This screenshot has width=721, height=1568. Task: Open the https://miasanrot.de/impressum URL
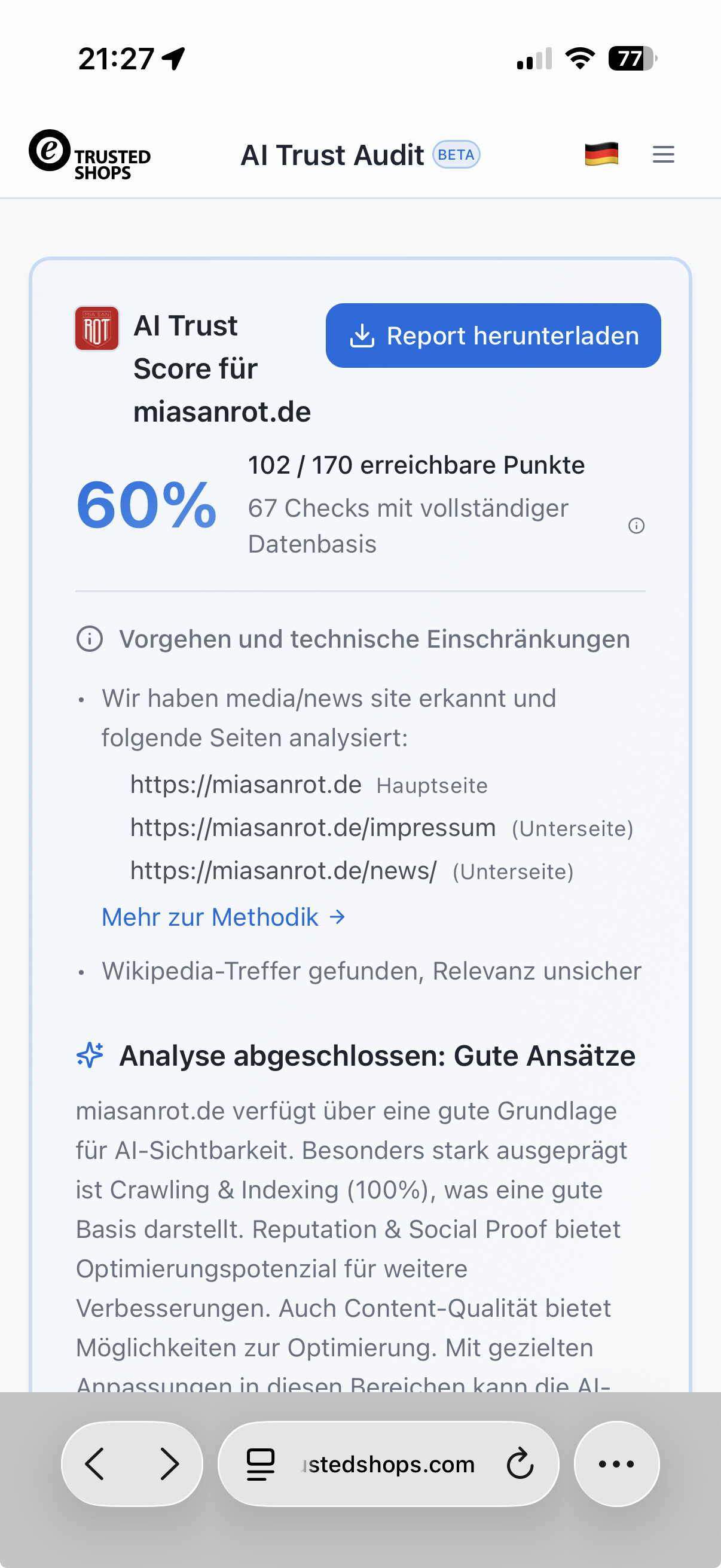pos(313,827)
